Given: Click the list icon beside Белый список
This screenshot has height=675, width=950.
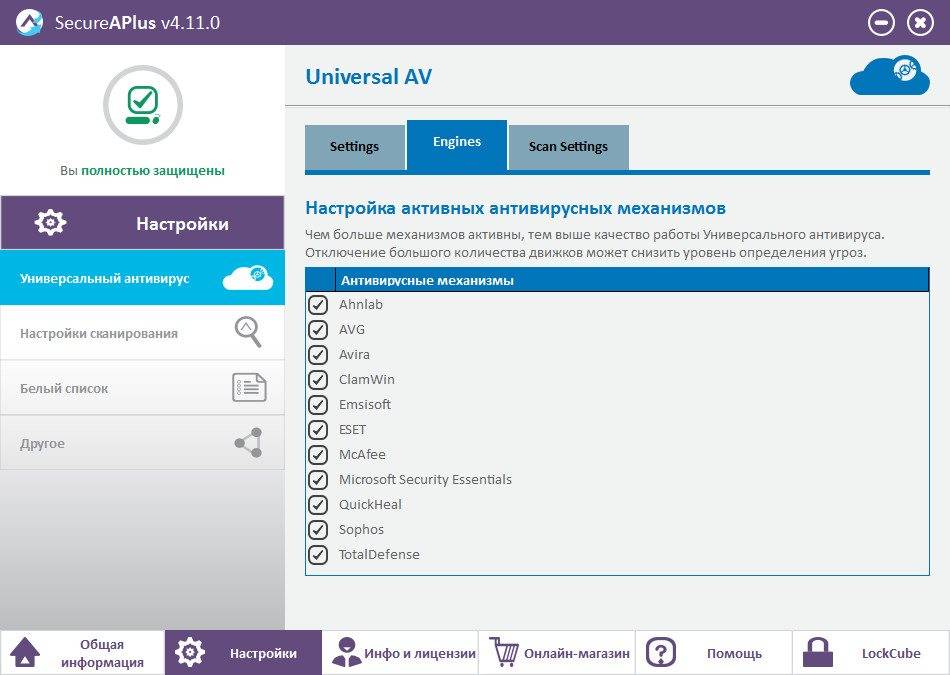Looking at the screenshot, I should tap(249, 387).
